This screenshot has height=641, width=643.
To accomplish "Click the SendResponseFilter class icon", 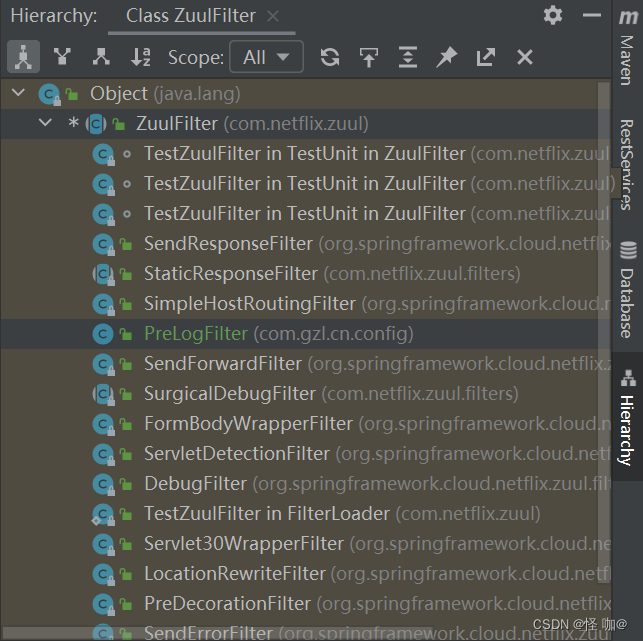I will coord(103,244).
